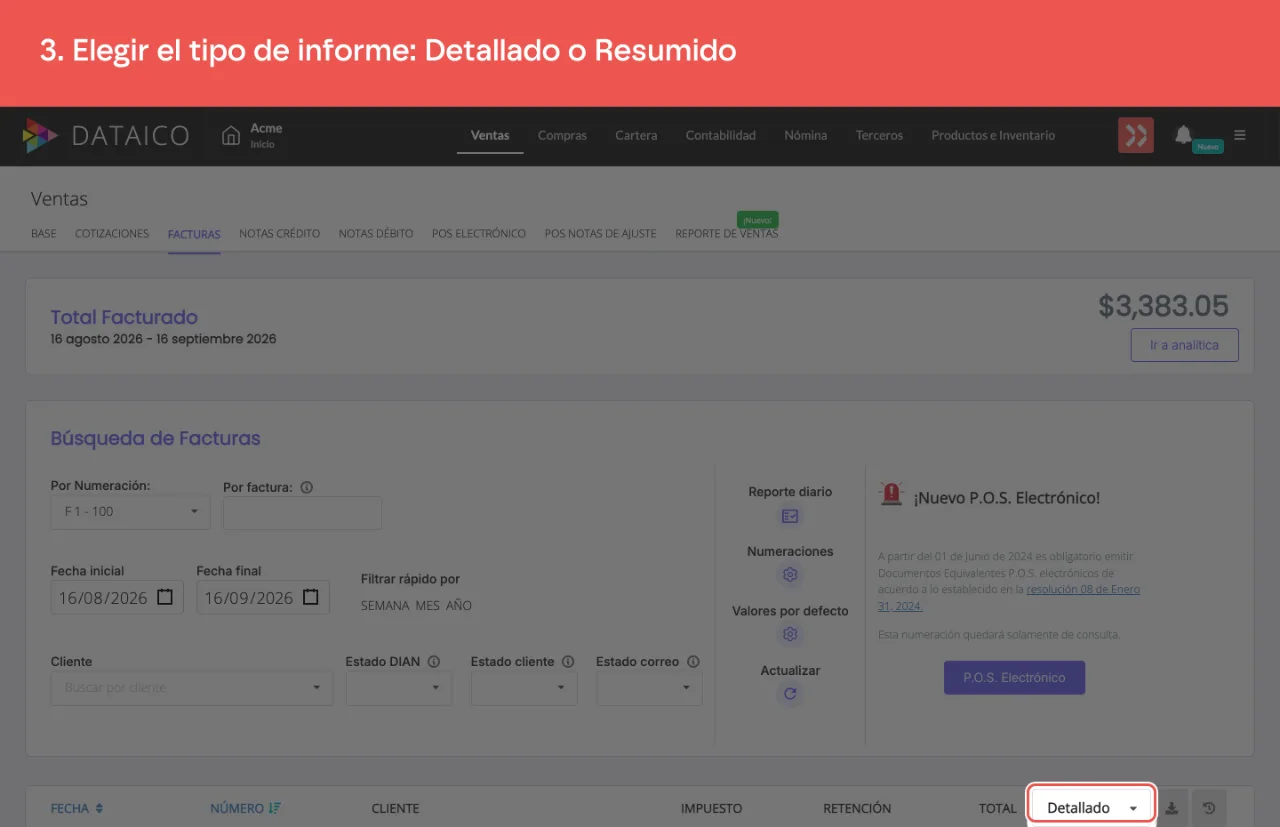Image resolution: width=1280 pixels, height=827 pixels.
Task: Click the Dataico logo icon
Action: click(x=40, y=136)
